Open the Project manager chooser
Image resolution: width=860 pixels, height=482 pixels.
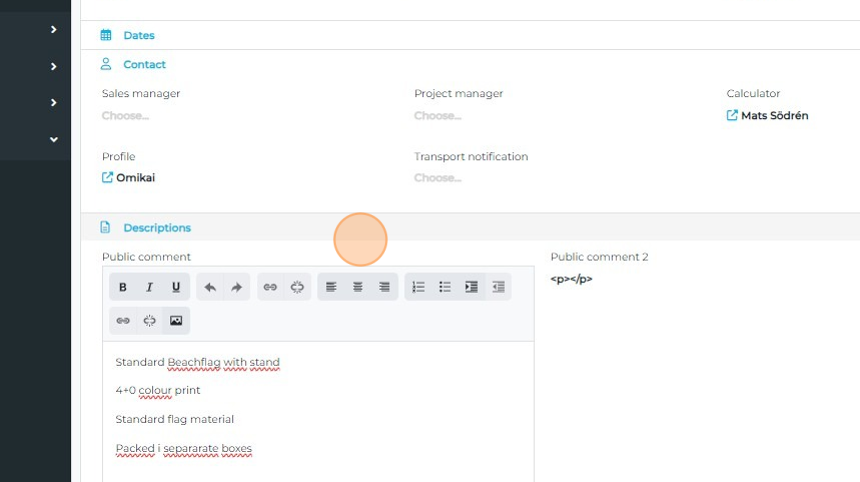pyautogui.click(x=437, y=116)
